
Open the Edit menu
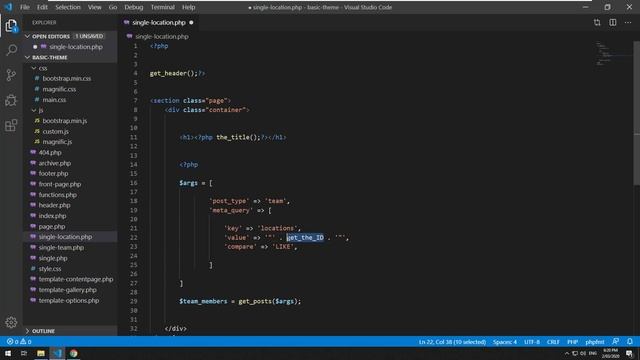tap(42, 7)
